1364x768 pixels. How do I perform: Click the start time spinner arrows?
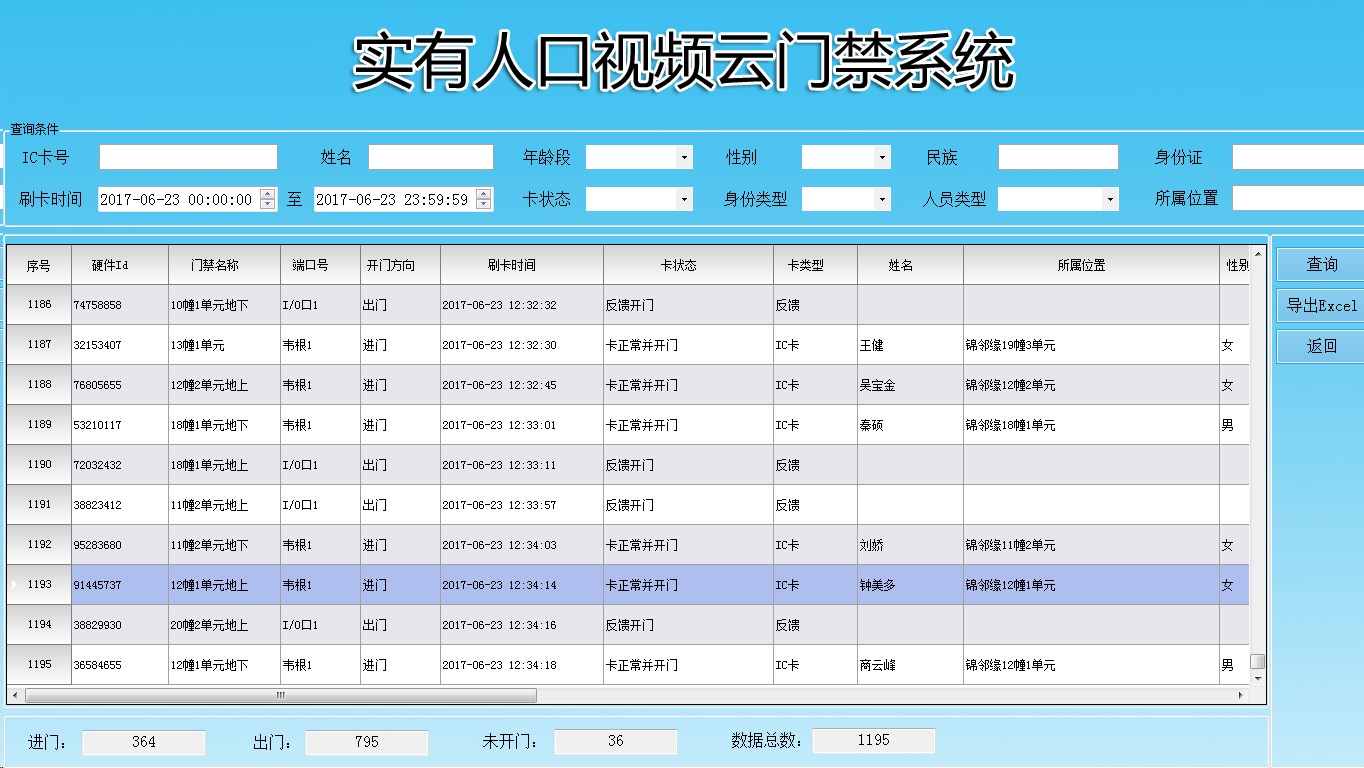(x=267, y=199)
